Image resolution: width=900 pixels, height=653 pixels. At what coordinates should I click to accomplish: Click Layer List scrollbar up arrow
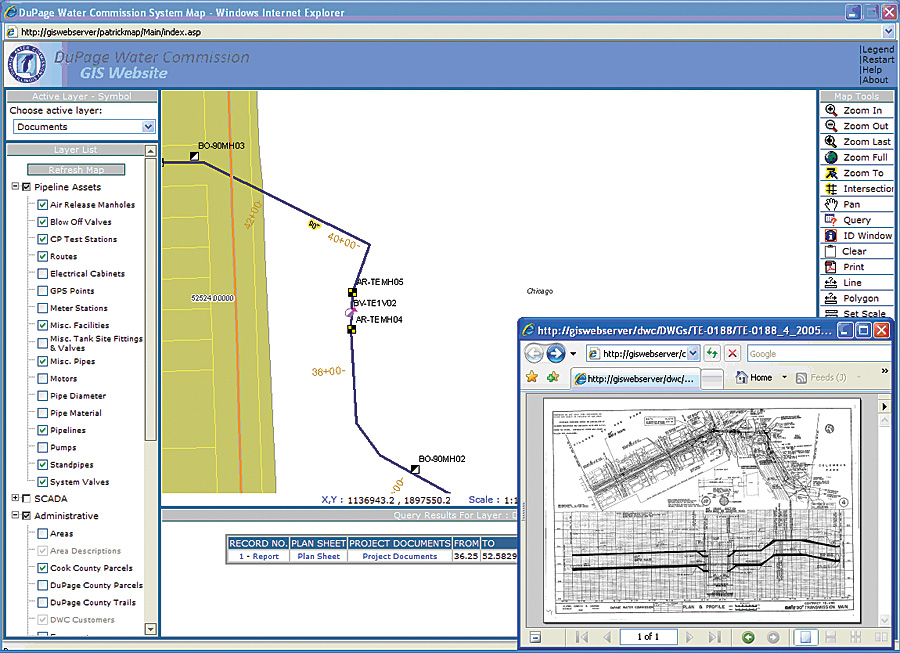pyautogui.click(x=151, y=151)
